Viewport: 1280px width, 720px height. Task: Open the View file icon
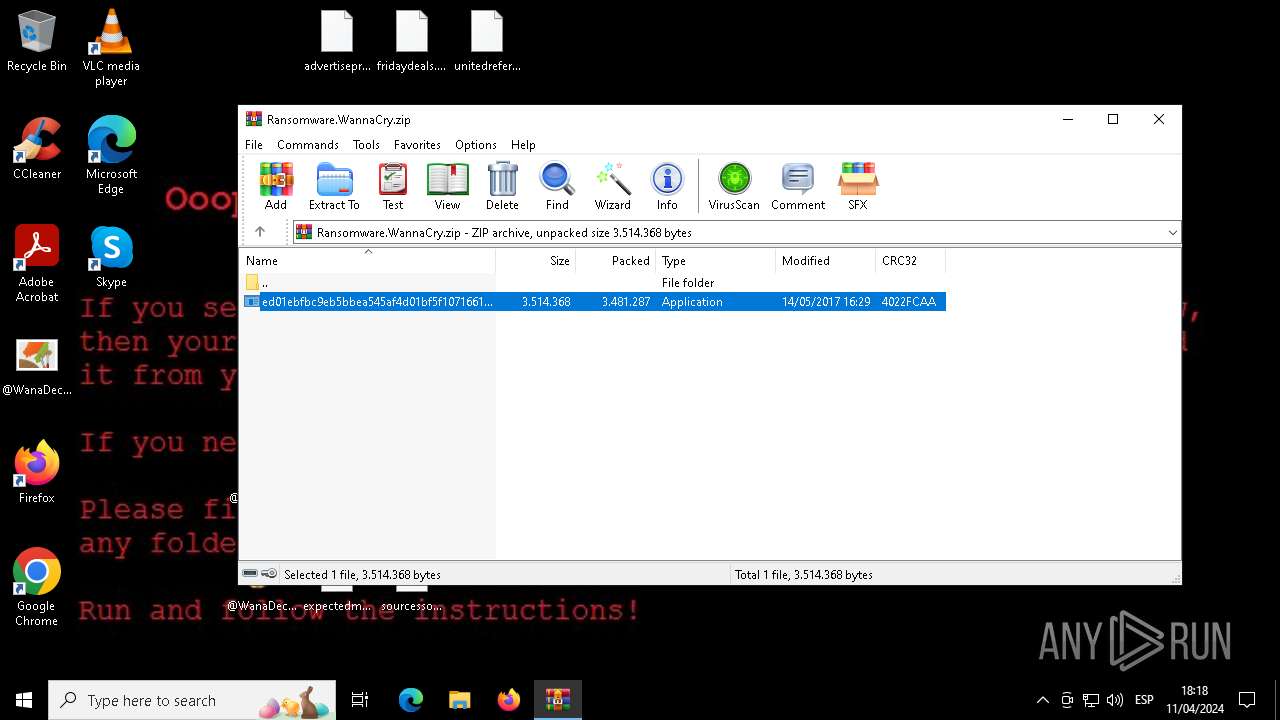click(447, 187)
